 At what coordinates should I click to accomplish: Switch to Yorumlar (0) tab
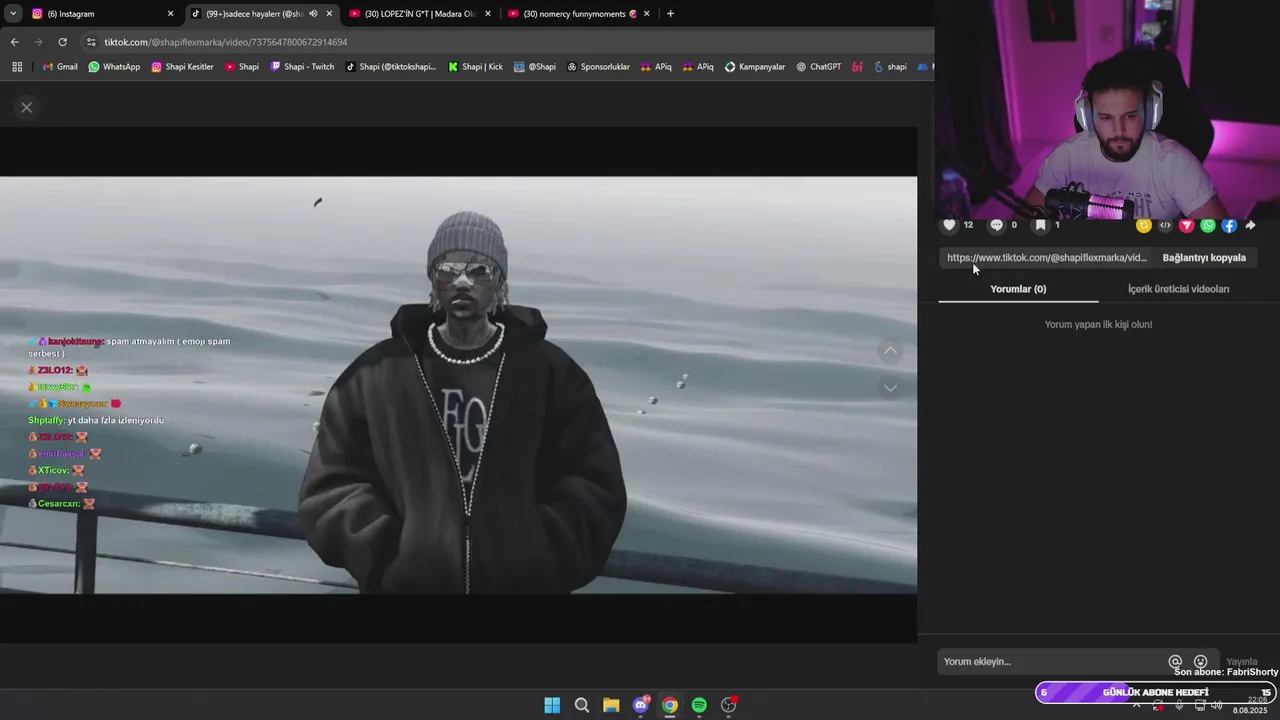1018,289
